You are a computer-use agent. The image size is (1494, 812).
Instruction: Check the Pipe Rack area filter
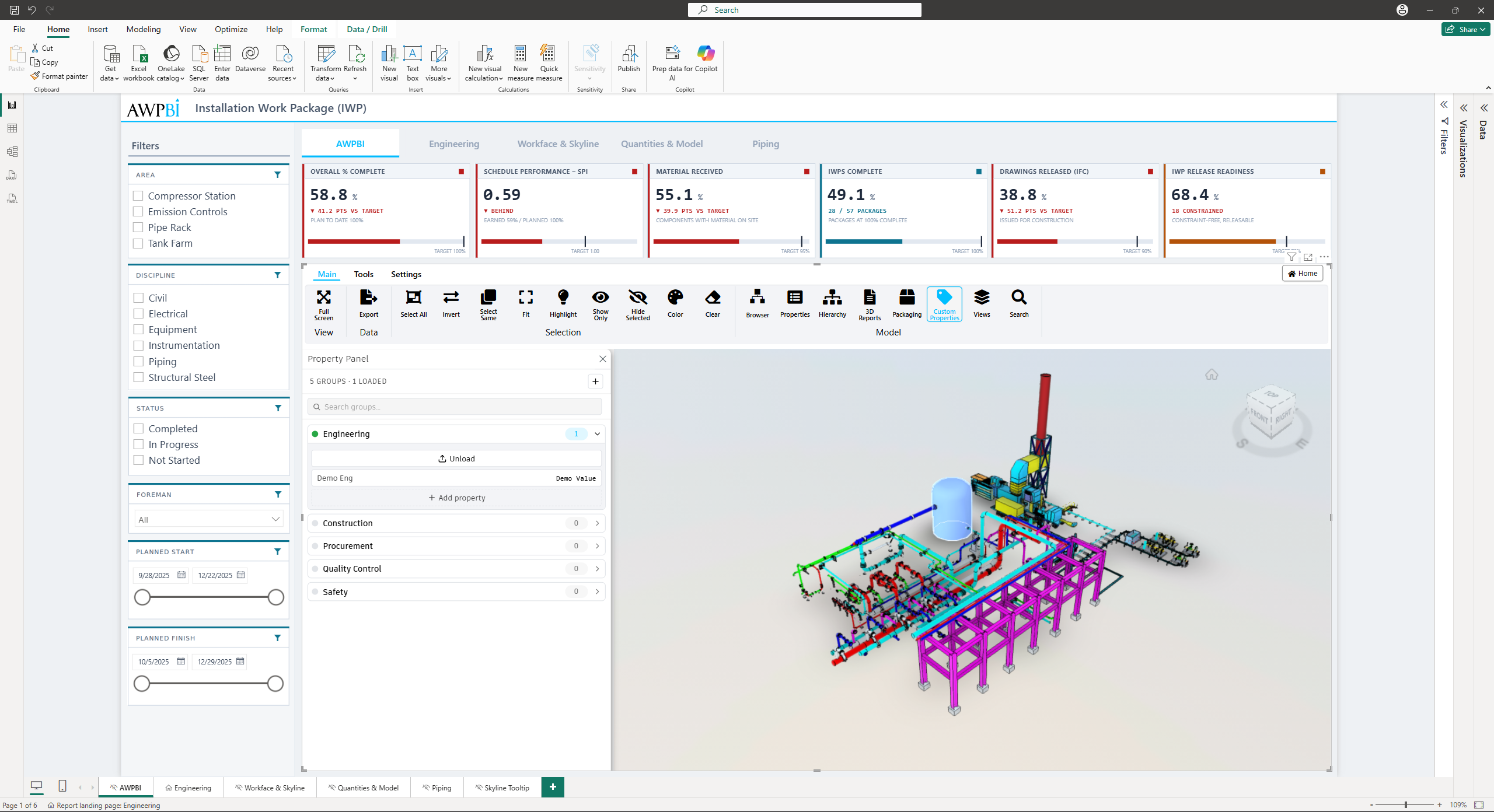[138, 228]
